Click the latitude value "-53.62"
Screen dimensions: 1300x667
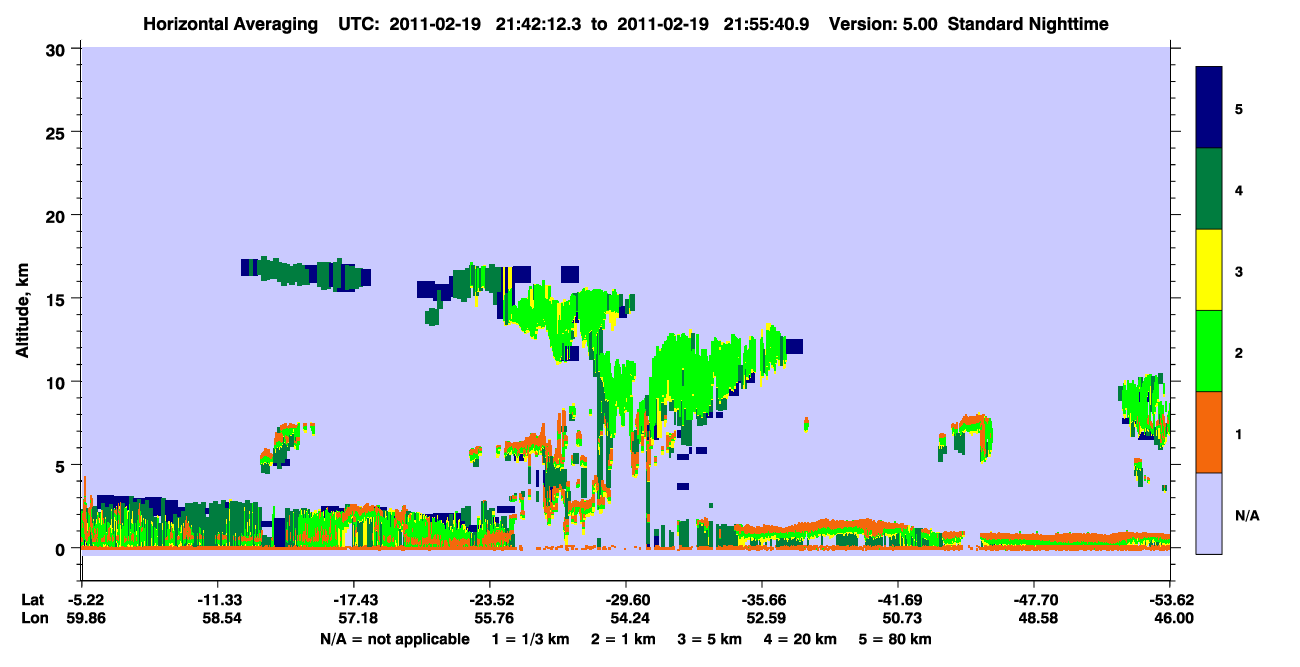point(1170,600)
